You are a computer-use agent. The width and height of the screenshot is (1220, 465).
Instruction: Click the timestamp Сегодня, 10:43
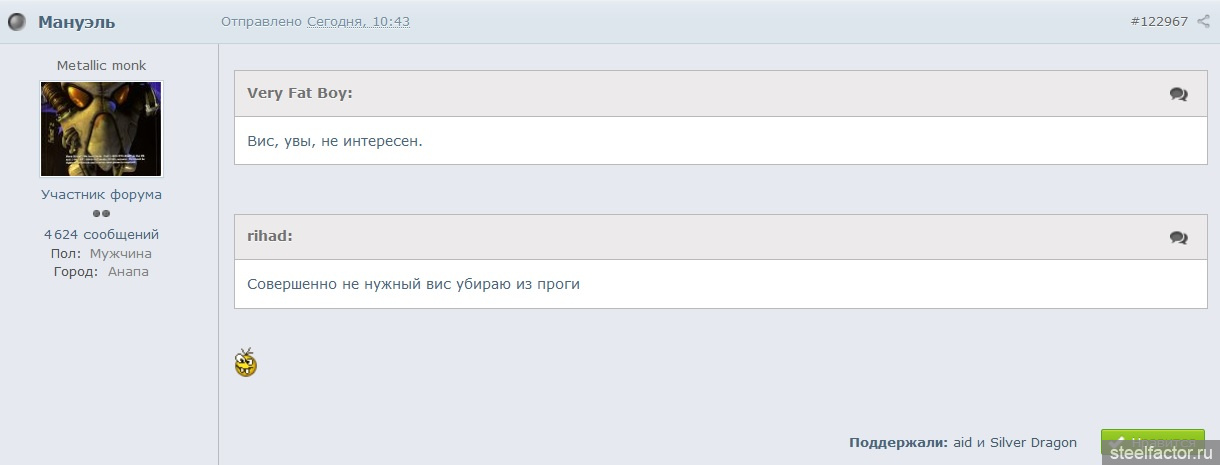coord(358,22)
